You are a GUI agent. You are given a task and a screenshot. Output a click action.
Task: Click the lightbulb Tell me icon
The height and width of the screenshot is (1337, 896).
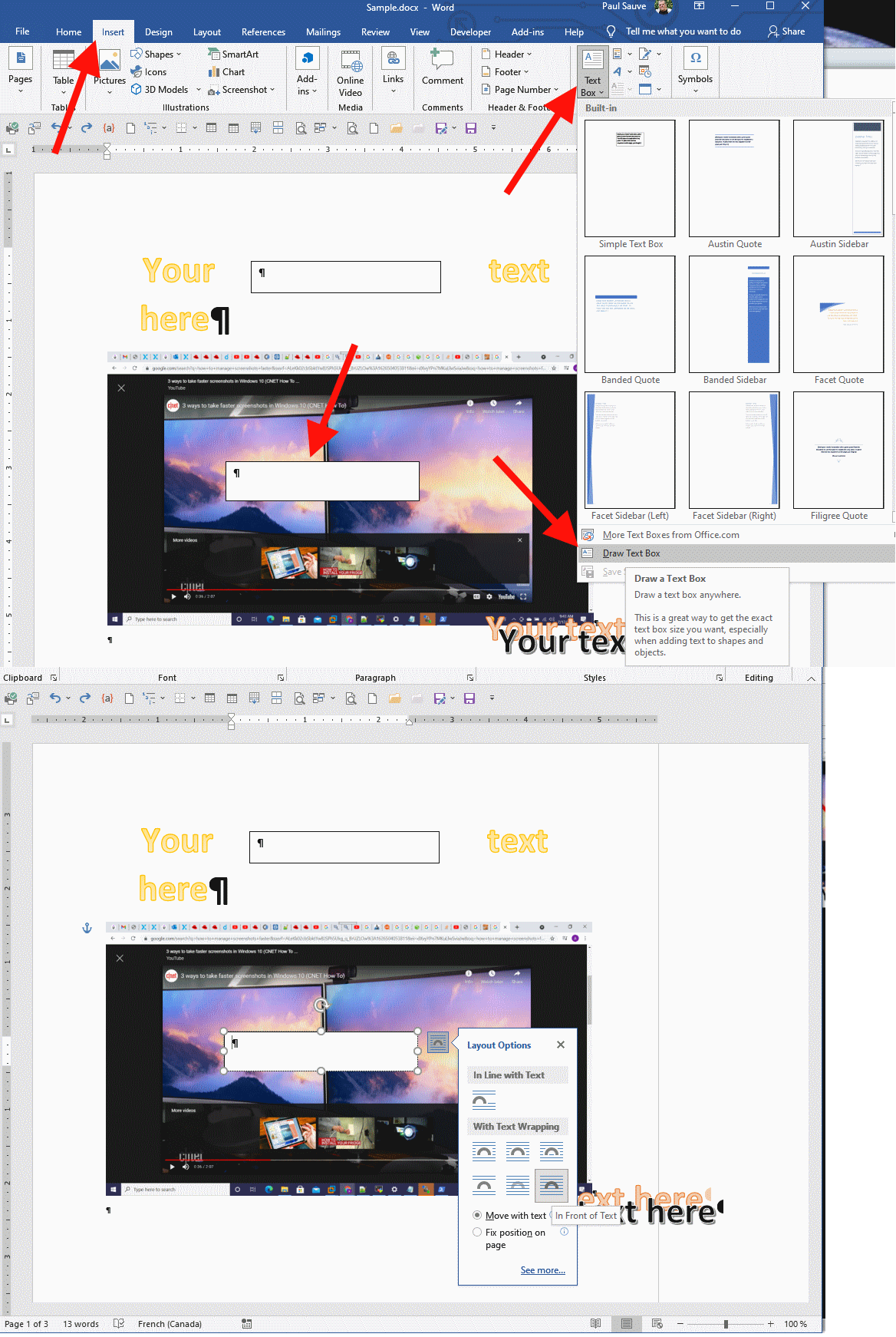tap(611, 31)
